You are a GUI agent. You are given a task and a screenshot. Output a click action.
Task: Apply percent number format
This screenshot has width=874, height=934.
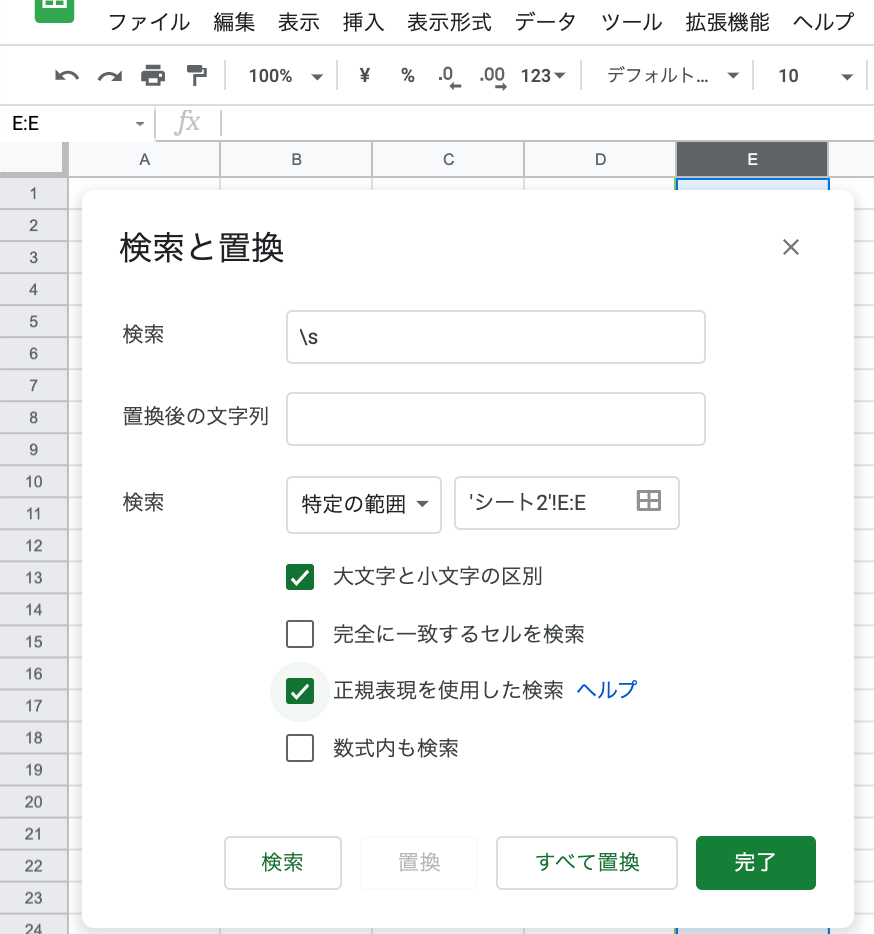click(407, 76)
